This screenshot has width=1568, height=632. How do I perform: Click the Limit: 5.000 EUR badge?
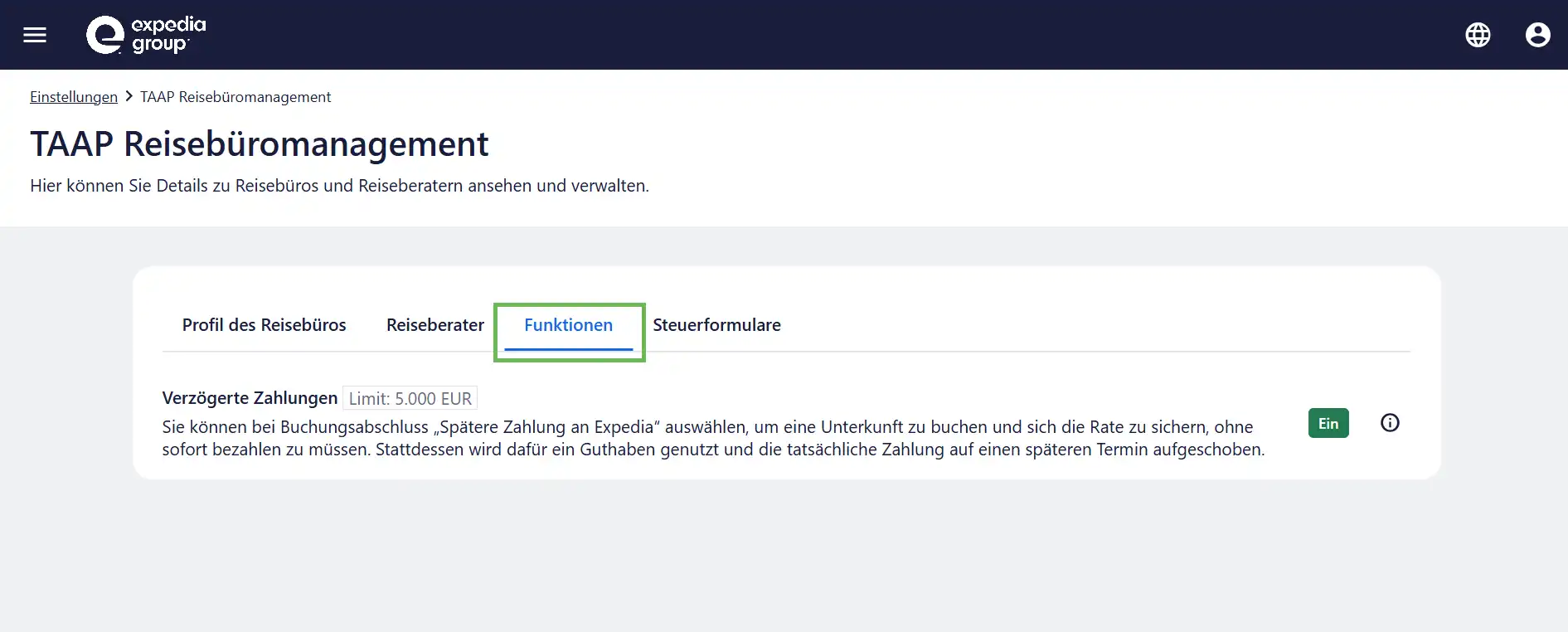click(x=410, y=399)
